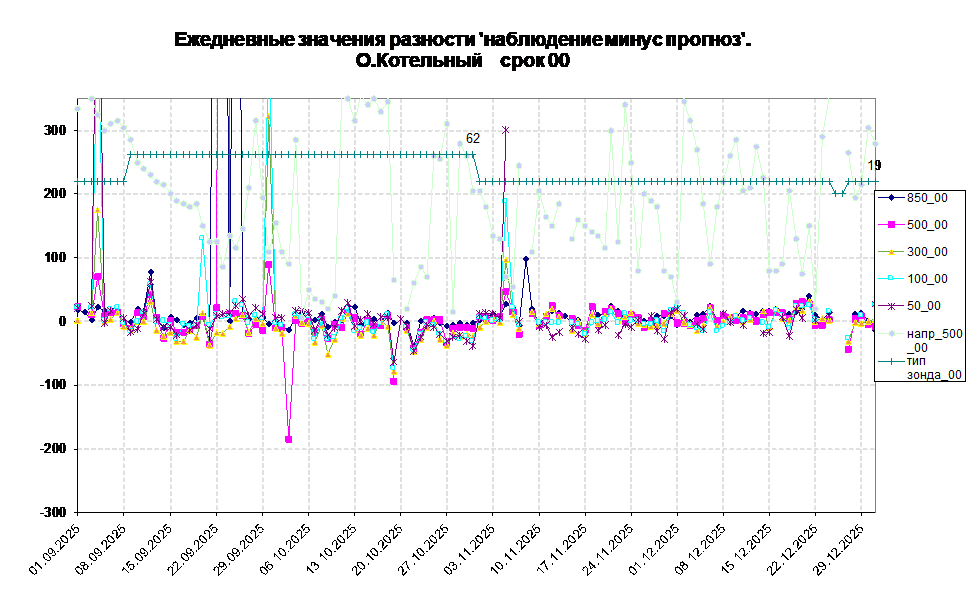Click the cyan square marker in legend
The width and height of the screenshot is (976, 599).
pyautogui.click(x=890, y=279)
